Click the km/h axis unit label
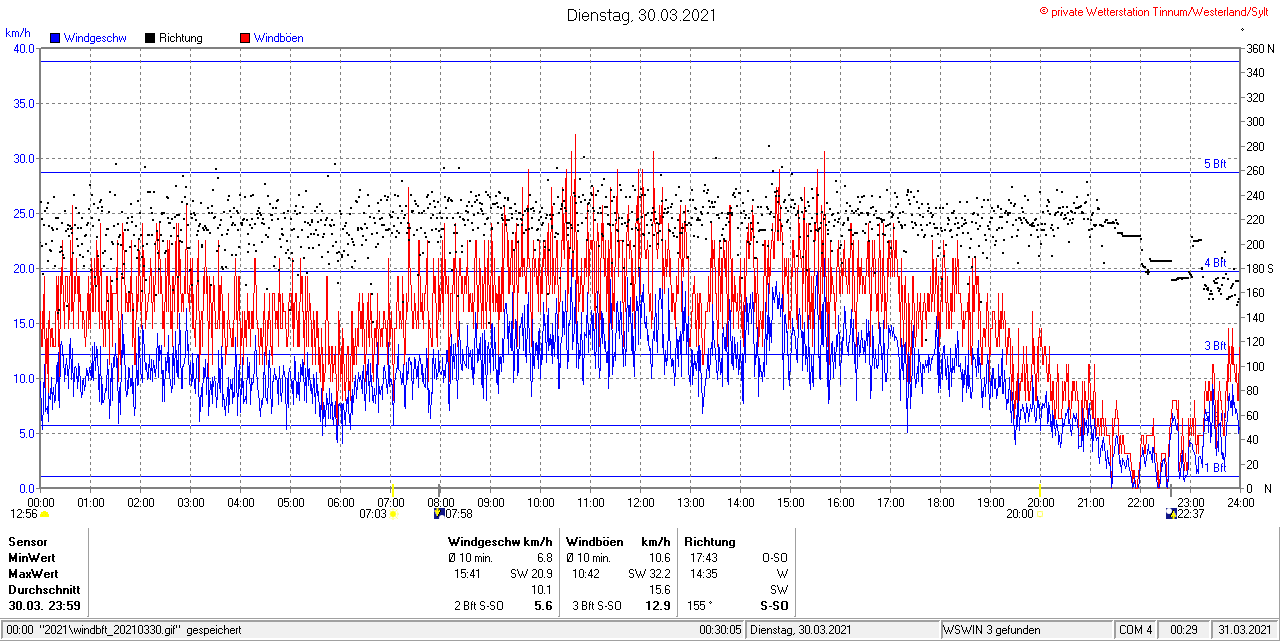 point(18,32)
